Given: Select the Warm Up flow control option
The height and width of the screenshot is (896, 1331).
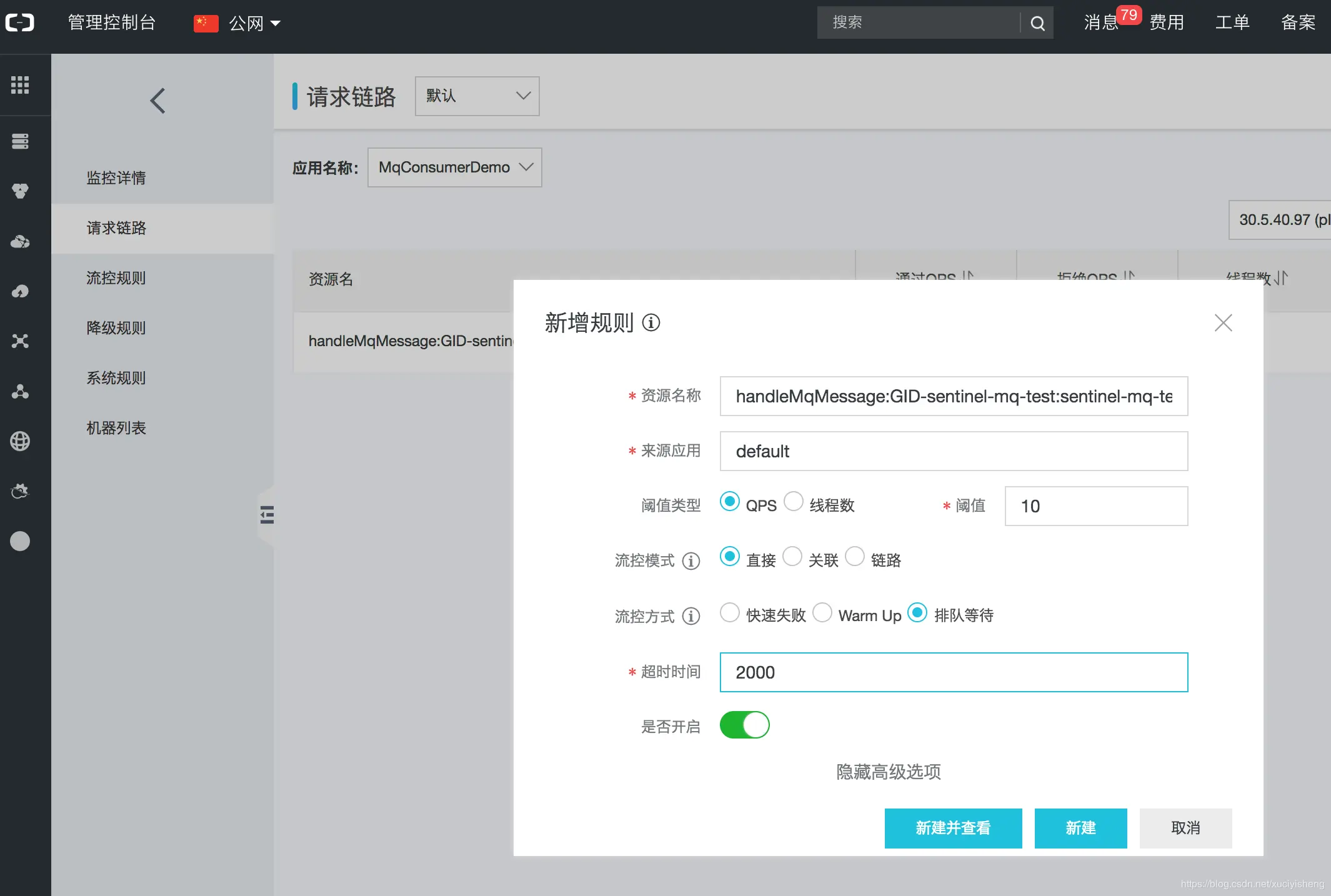Looking at the screenshot, I should tap(822, 613).
